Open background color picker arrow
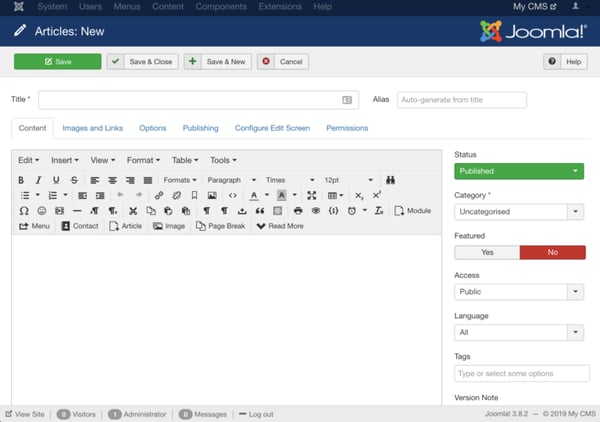Viewport: 600px width, 422px height. point(295,196)
